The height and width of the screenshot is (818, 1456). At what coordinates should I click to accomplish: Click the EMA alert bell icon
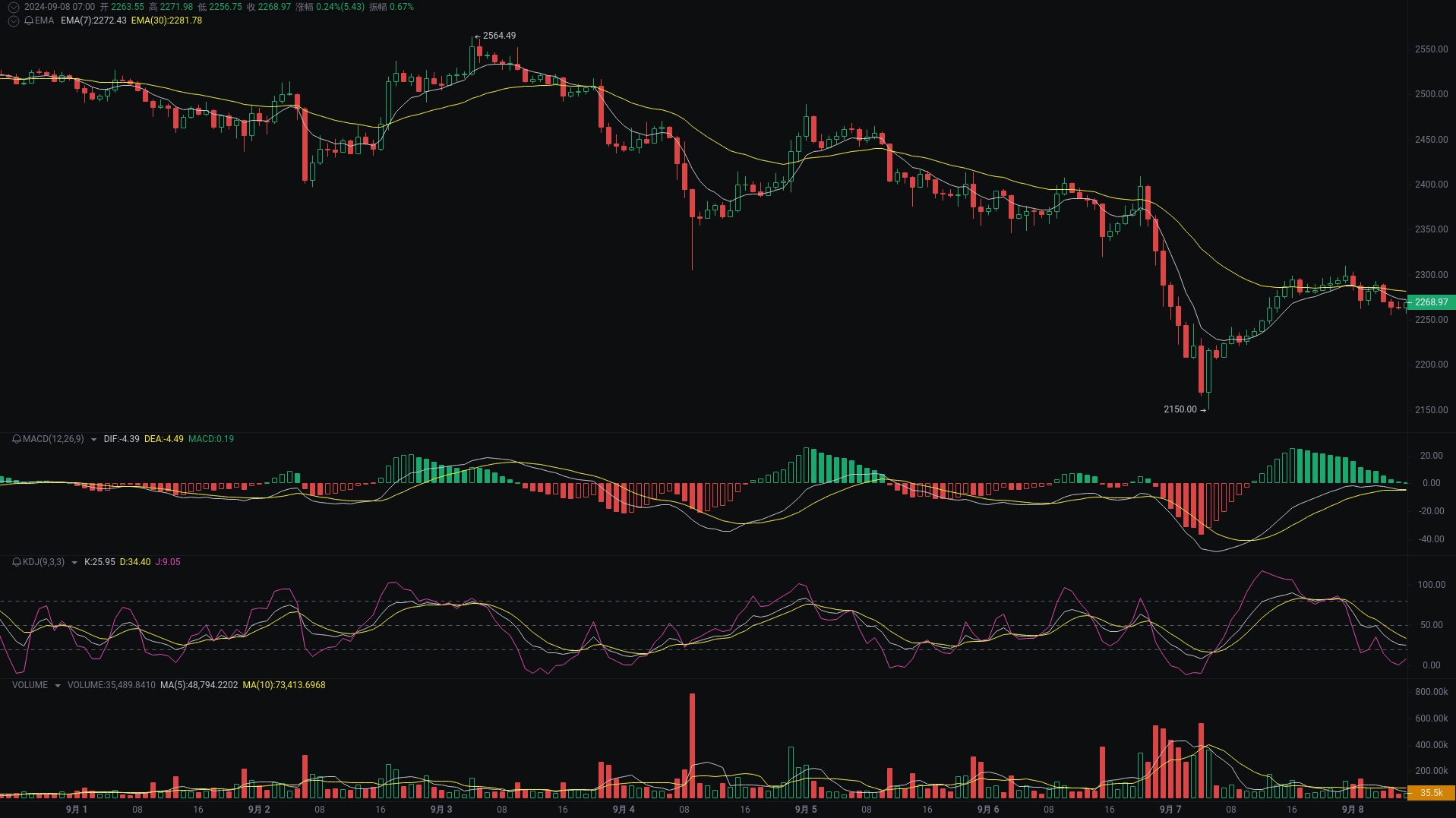point(29,21)
